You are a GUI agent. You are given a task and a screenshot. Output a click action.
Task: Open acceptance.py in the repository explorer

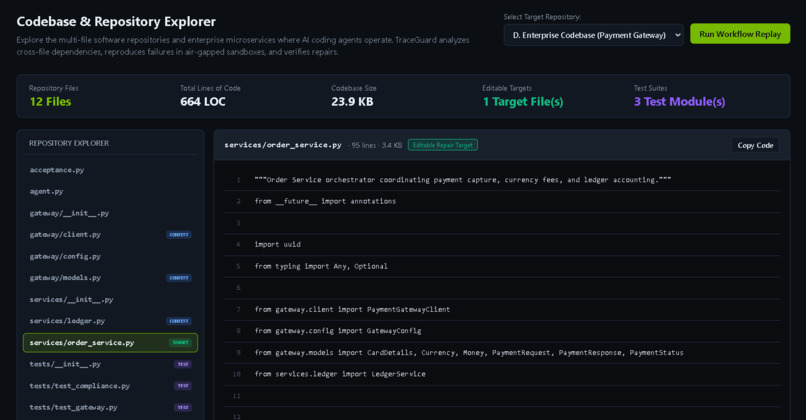click(110, 170)
